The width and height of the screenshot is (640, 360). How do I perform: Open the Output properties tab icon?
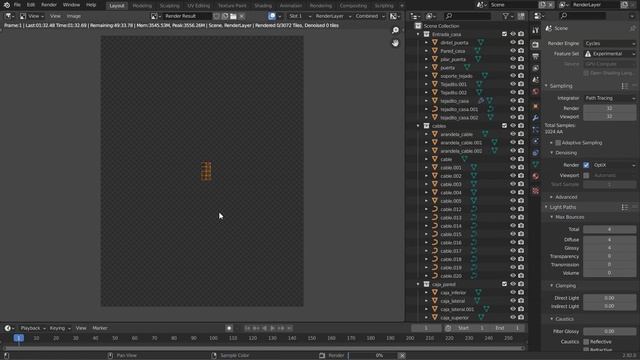[536, 56]
